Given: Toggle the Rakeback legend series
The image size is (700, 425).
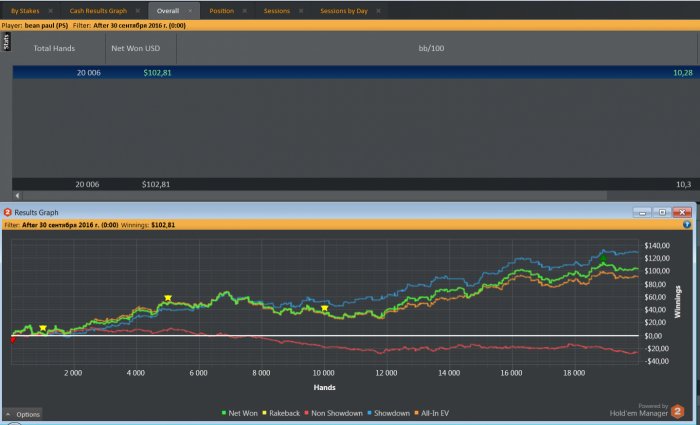Looking at the screenshot, I should pyautogui.click(x=282, y=411).
